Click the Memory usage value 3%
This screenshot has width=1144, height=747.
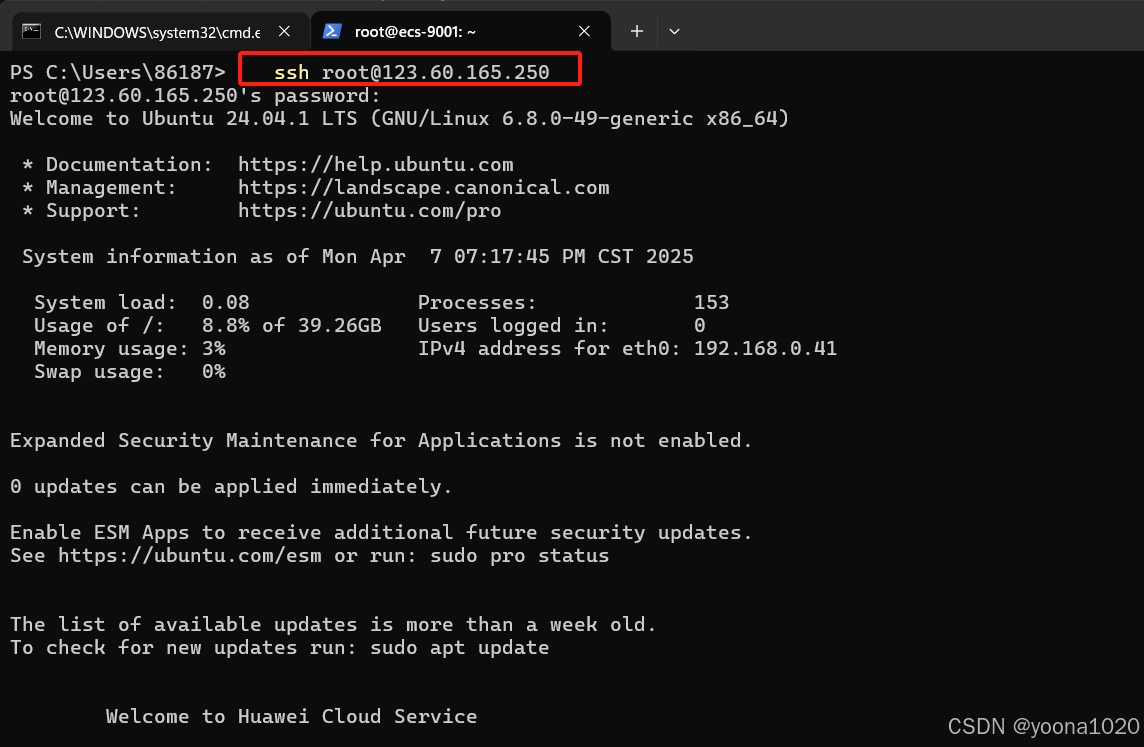pyautogui.click(x=214, y=349)
